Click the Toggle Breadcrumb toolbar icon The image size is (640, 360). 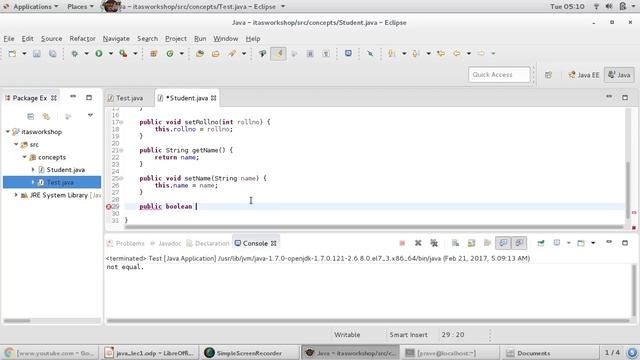(x=262, y=53)
